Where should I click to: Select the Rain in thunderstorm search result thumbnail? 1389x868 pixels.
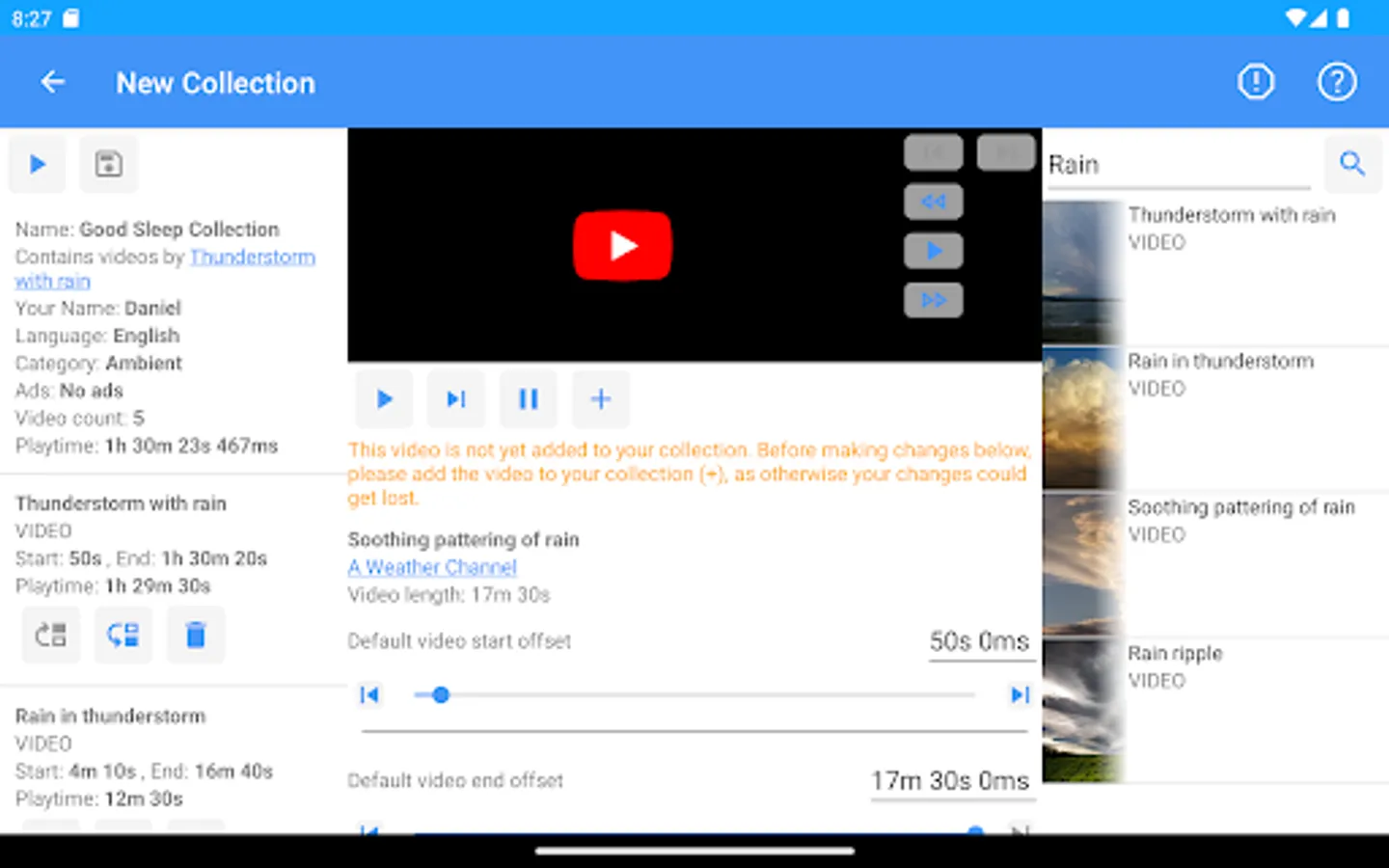pos(1084,420)
